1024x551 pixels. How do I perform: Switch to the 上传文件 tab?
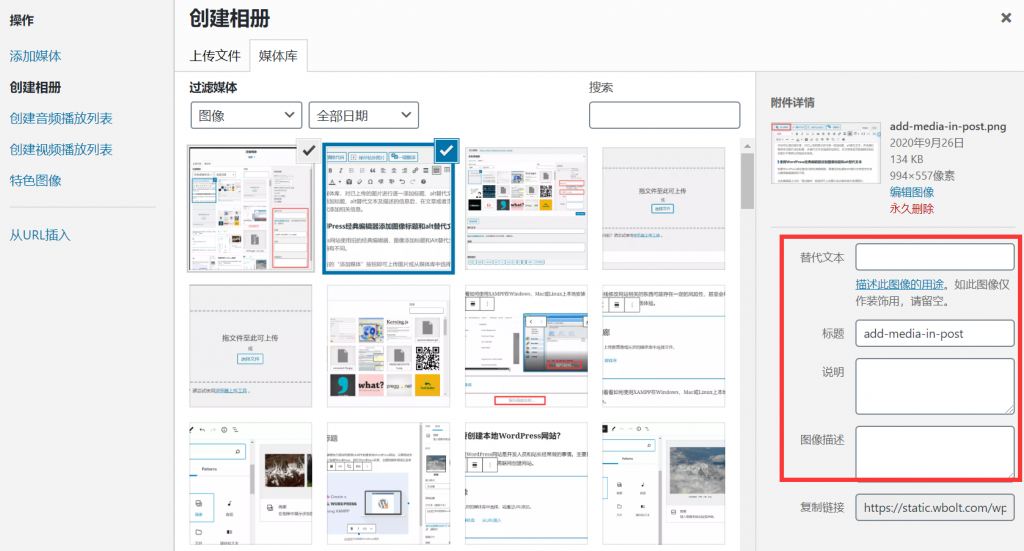[x=215, y=56]
